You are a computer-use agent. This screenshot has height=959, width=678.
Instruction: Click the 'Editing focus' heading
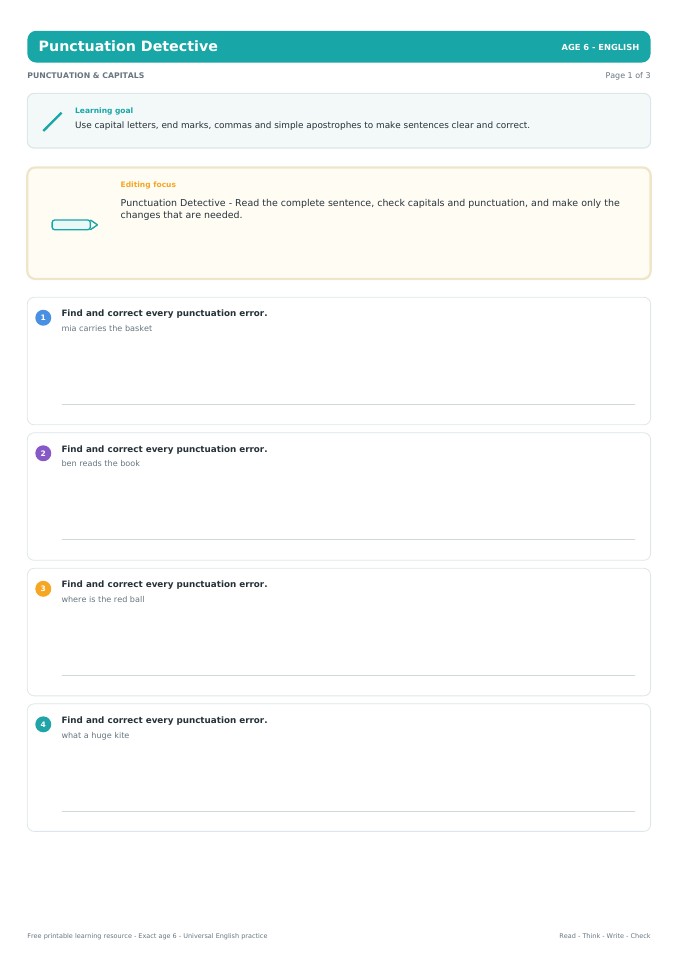pyautogui.click(x=148, y=184)
